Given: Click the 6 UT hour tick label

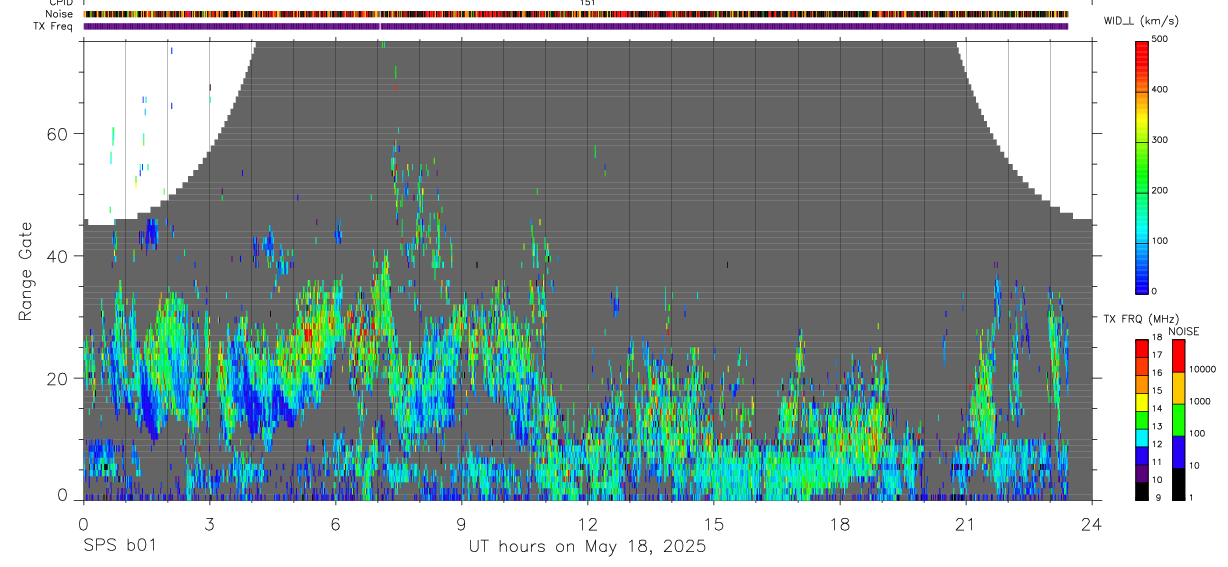Looking at the screenshot, I should pyautogui.click(x=335, y=524).
